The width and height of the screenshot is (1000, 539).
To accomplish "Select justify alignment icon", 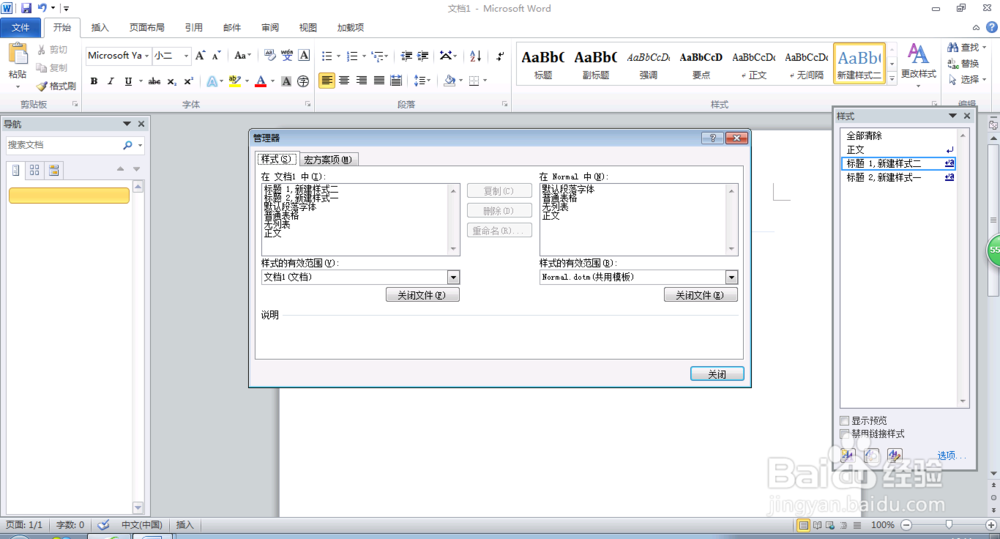I will 379,80.
